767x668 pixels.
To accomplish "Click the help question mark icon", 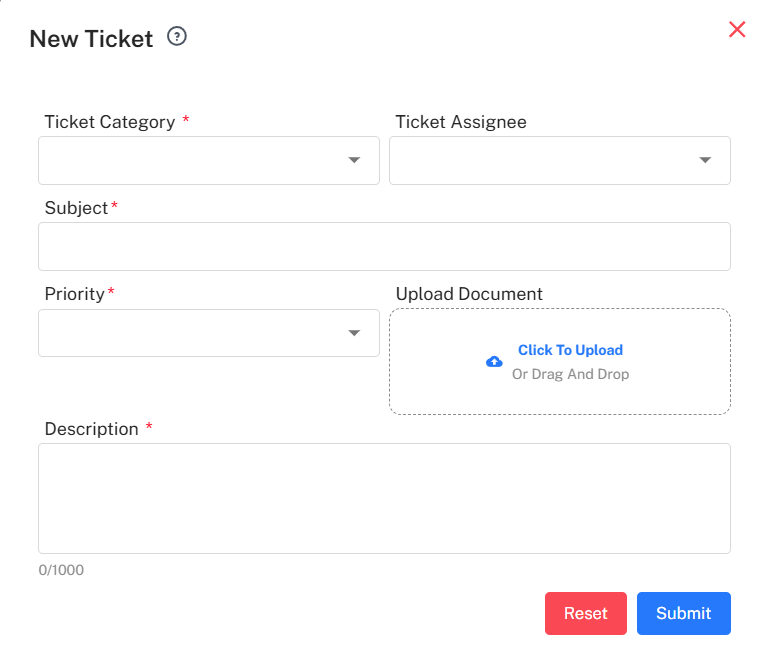I will [177, 38].
